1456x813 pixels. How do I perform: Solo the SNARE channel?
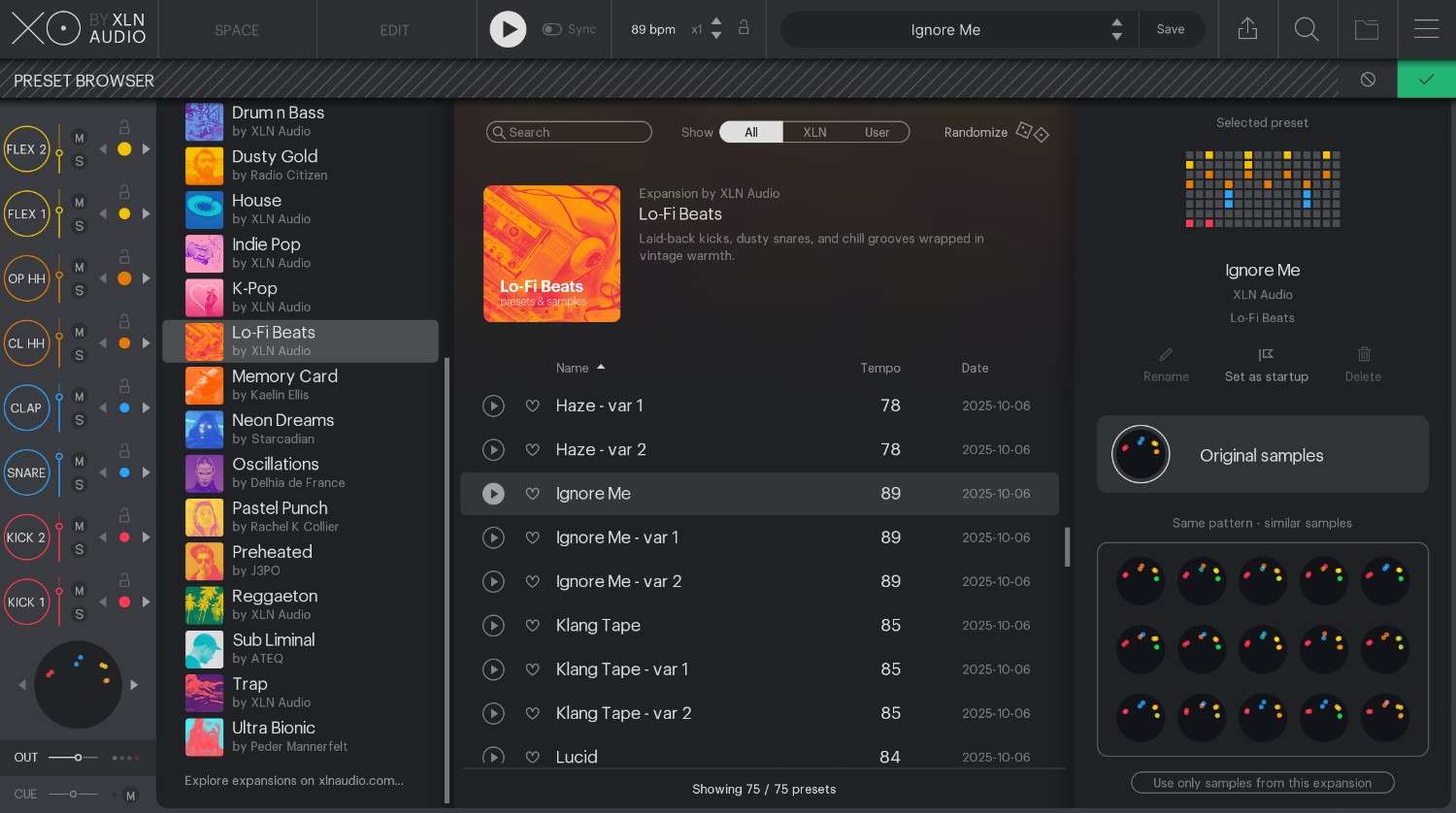[80, 485]
